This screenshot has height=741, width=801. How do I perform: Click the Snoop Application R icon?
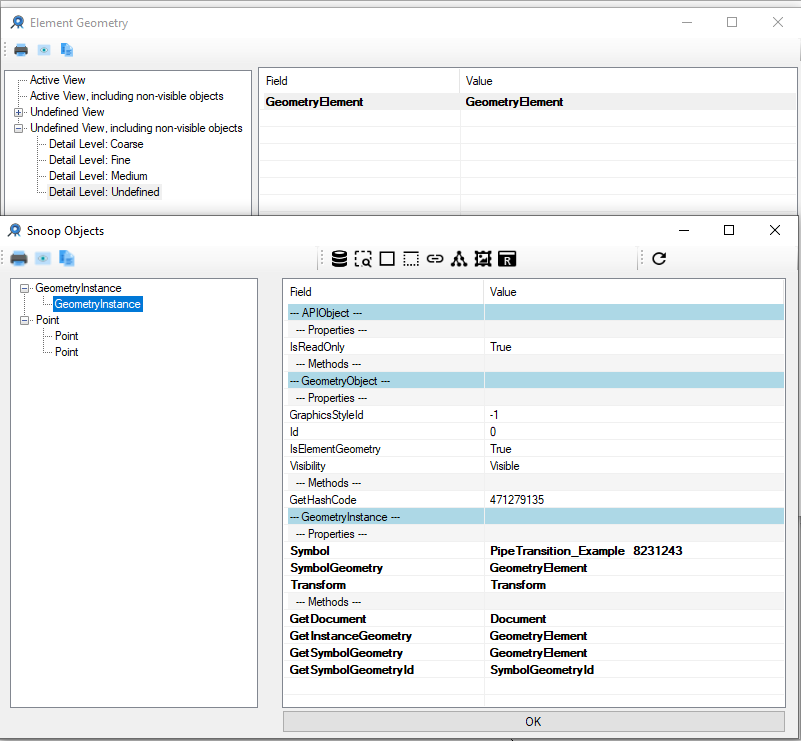point(507,259)
